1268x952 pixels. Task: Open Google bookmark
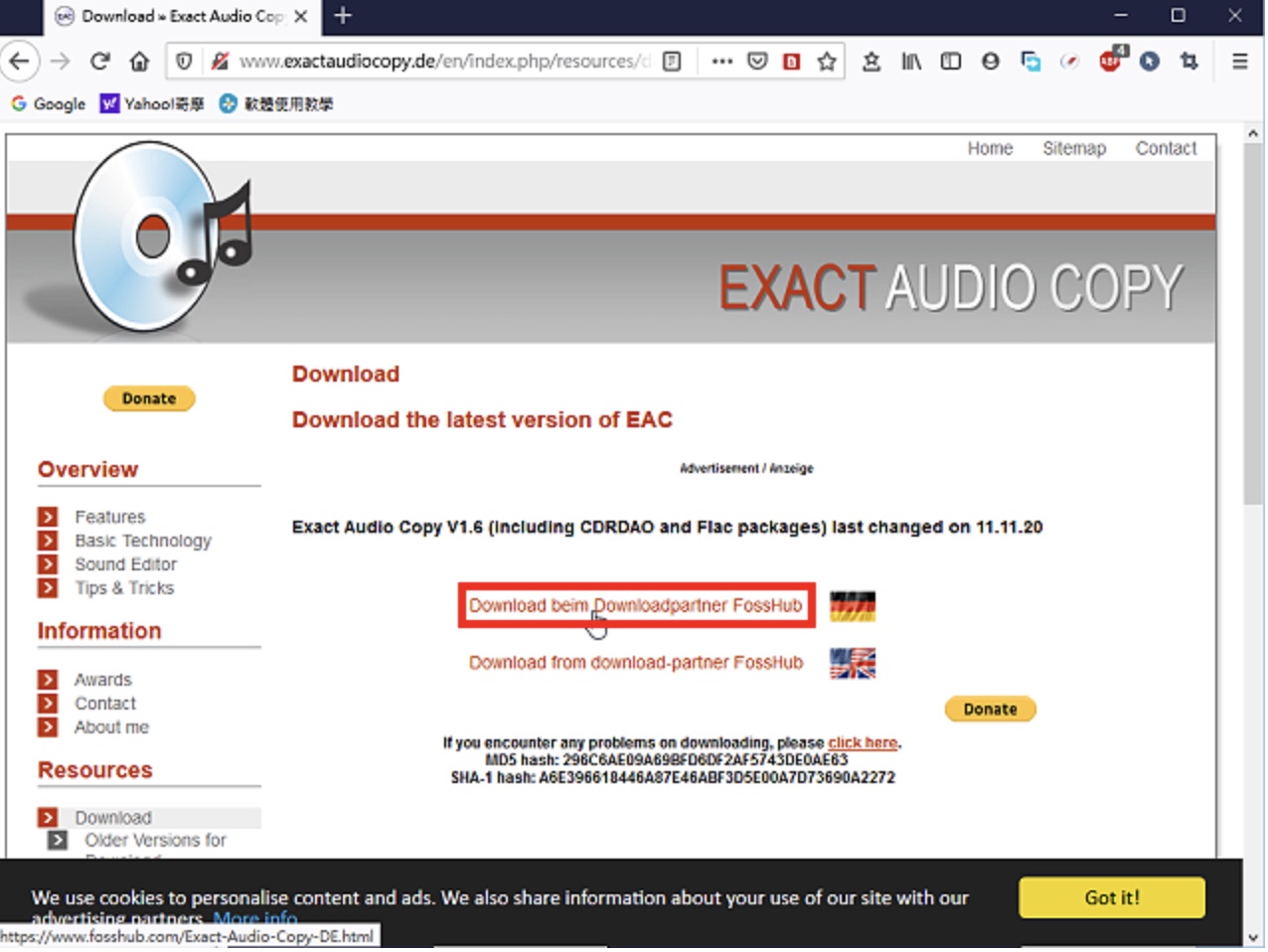click(48, 103)
